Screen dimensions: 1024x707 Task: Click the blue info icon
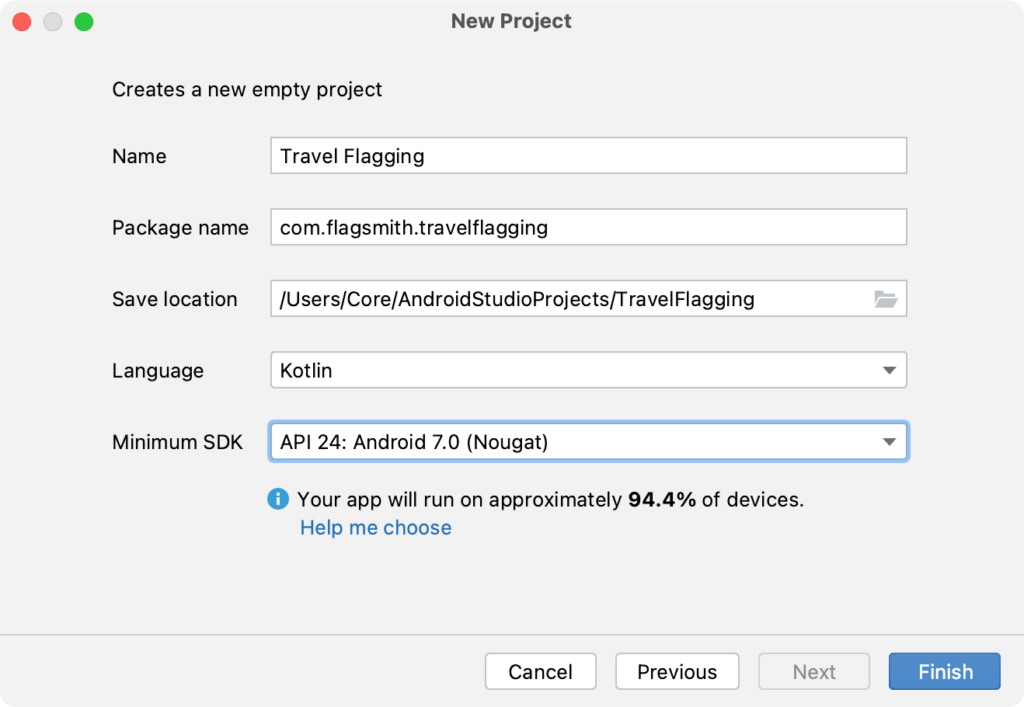pos(278,499)
